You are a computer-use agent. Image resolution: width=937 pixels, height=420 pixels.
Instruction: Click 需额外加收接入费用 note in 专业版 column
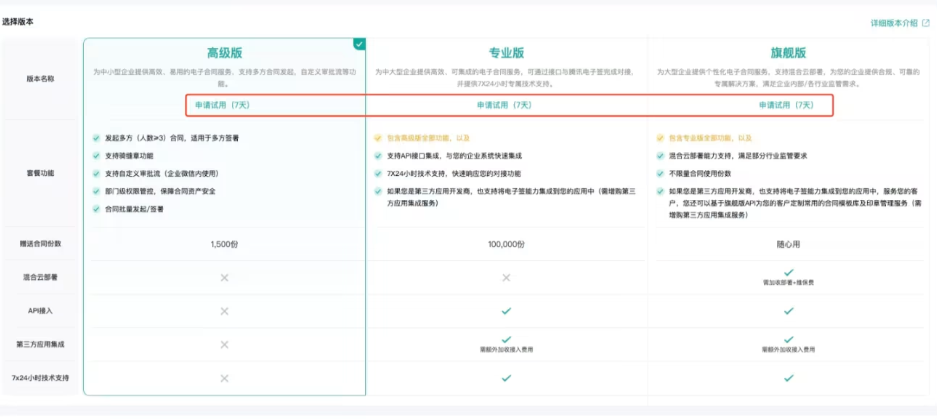(x=506, y=350)
